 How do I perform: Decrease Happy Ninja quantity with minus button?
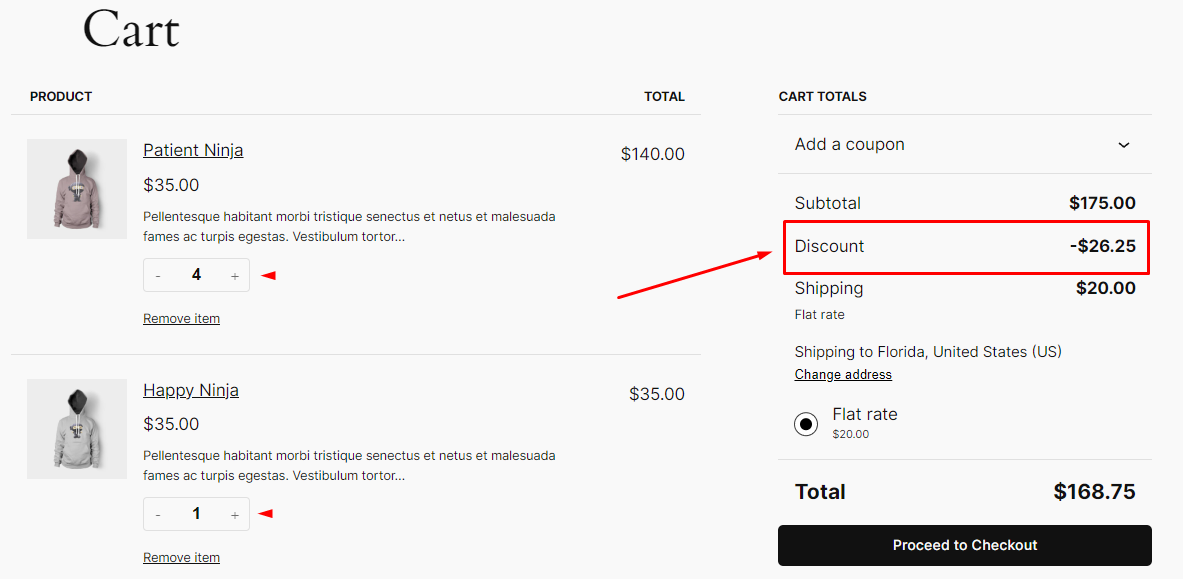158,513
